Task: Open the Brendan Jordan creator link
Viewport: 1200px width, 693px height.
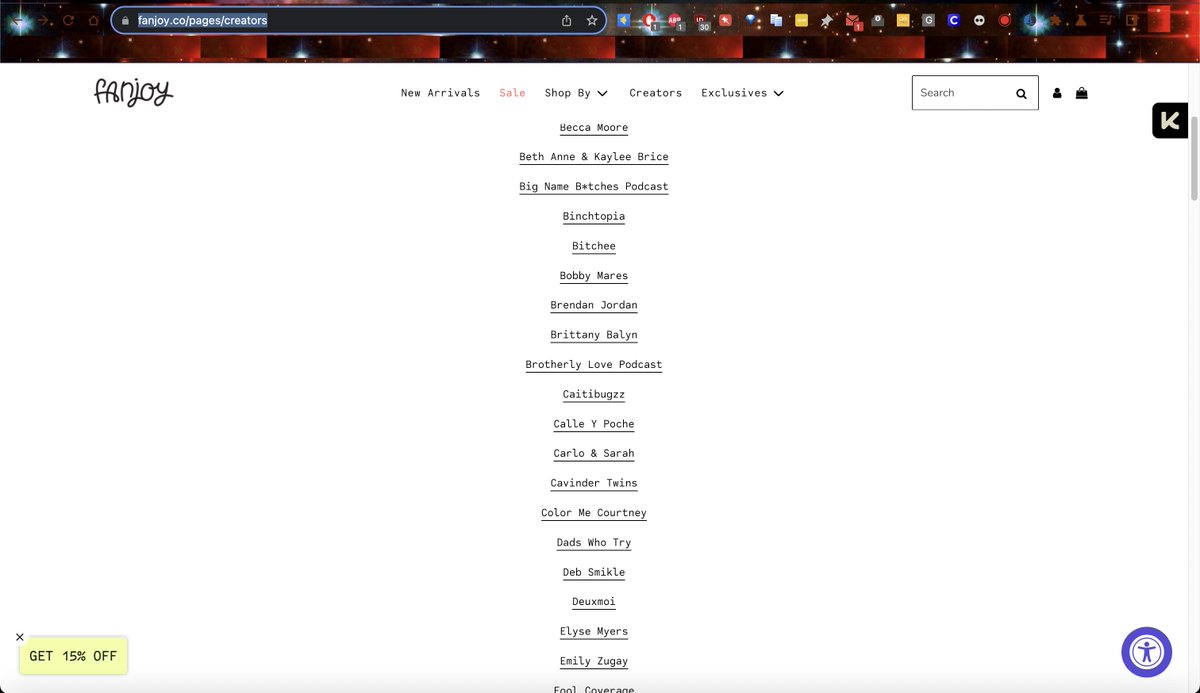Action: (594, 305)
